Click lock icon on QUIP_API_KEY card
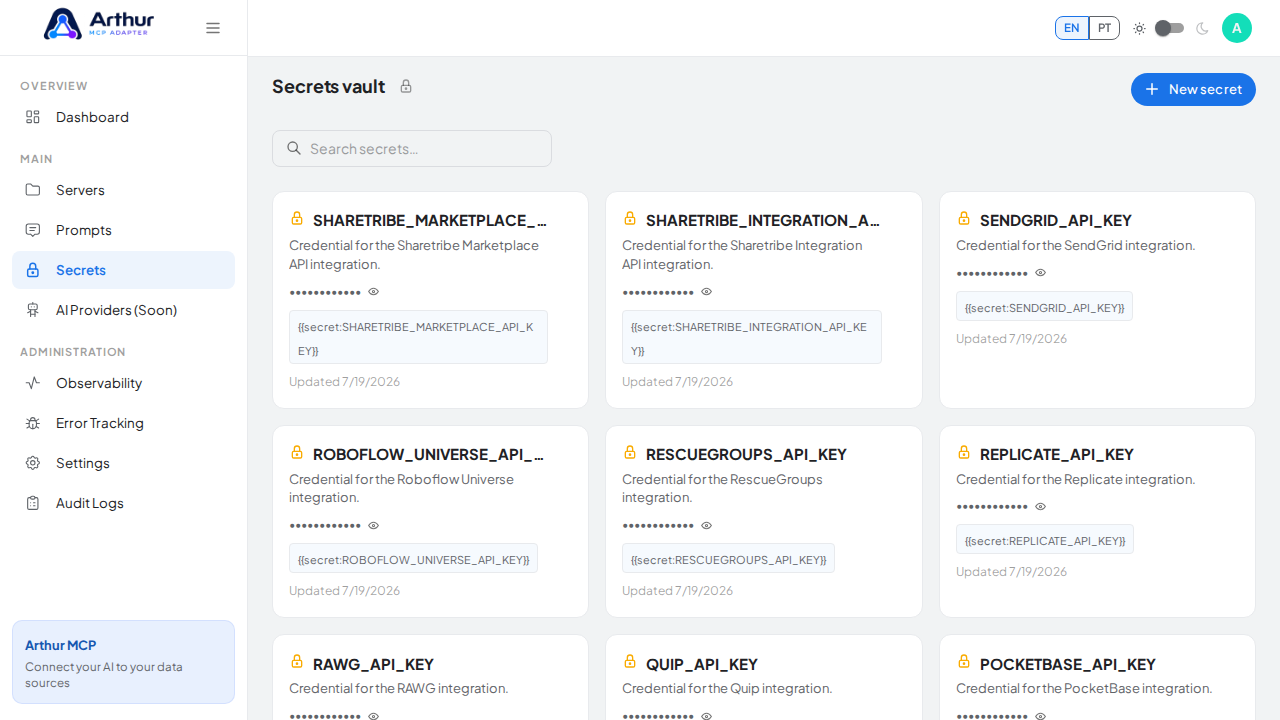The height and width of the screenshot is (720, 1280). pos(630,661)
